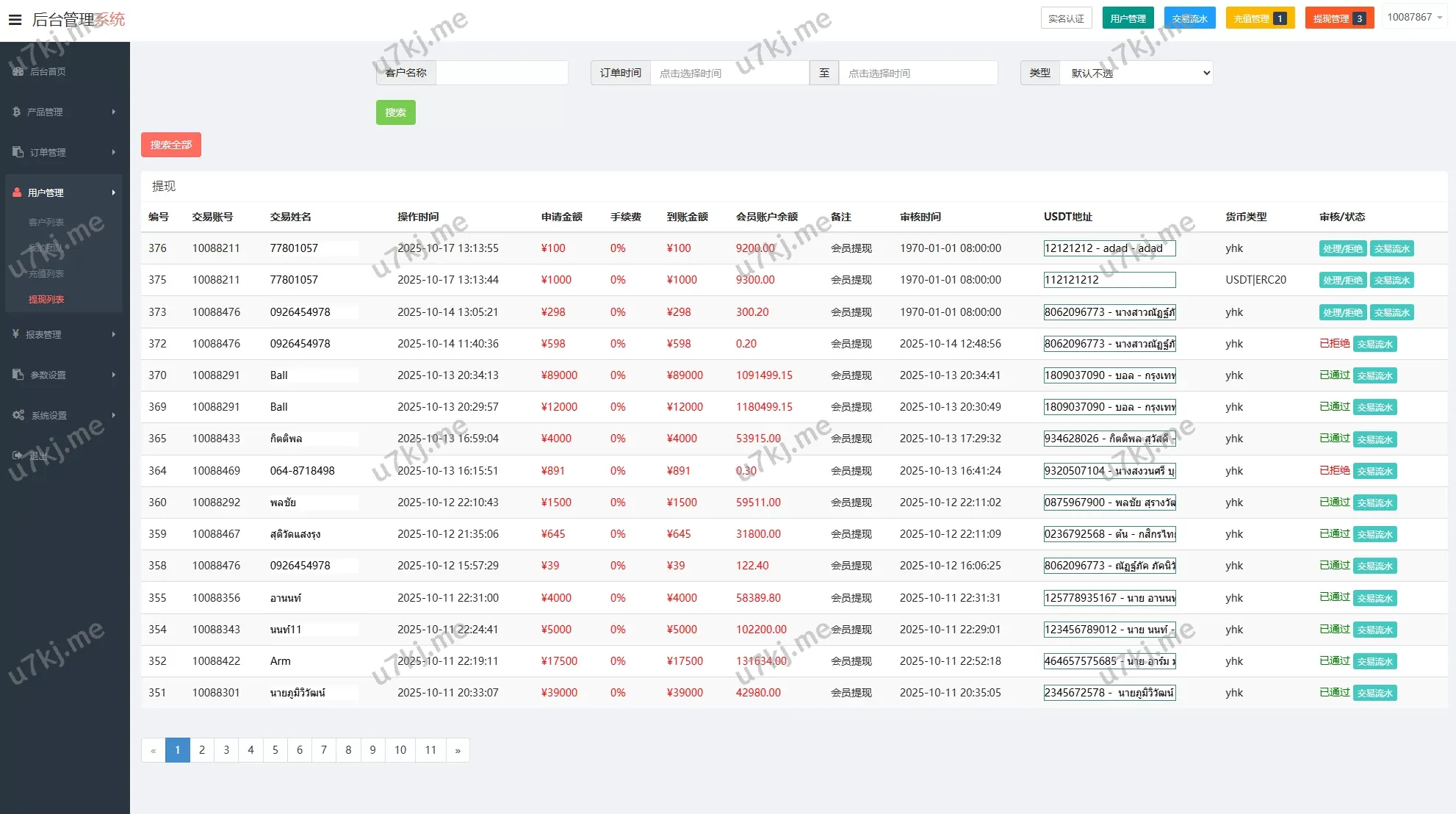This screenshot has width=1456, height=814.
Task: Select 客户列表 in user submenu
Action: click(46, 222)
